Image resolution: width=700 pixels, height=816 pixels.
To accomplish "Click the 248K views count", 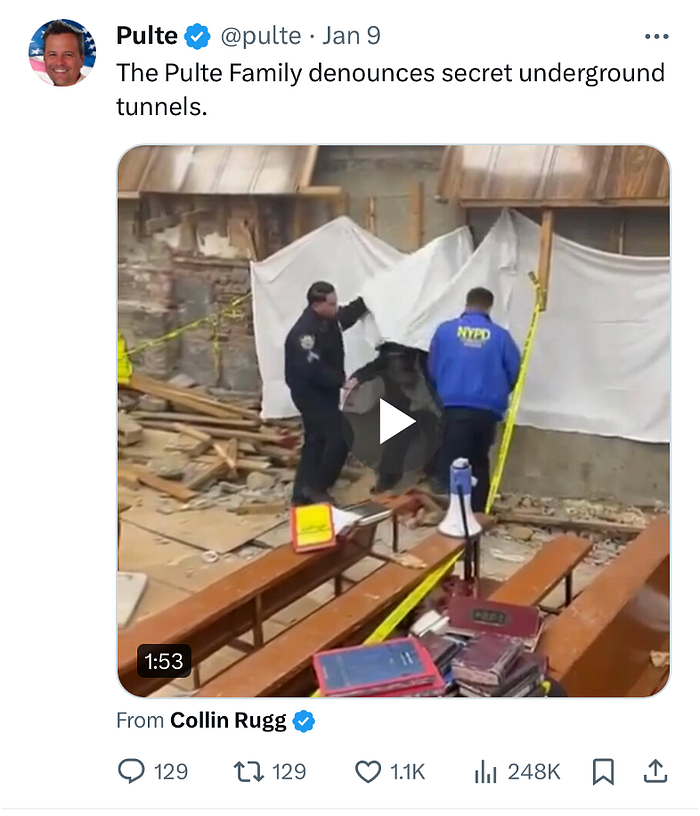I will [534, 772].
